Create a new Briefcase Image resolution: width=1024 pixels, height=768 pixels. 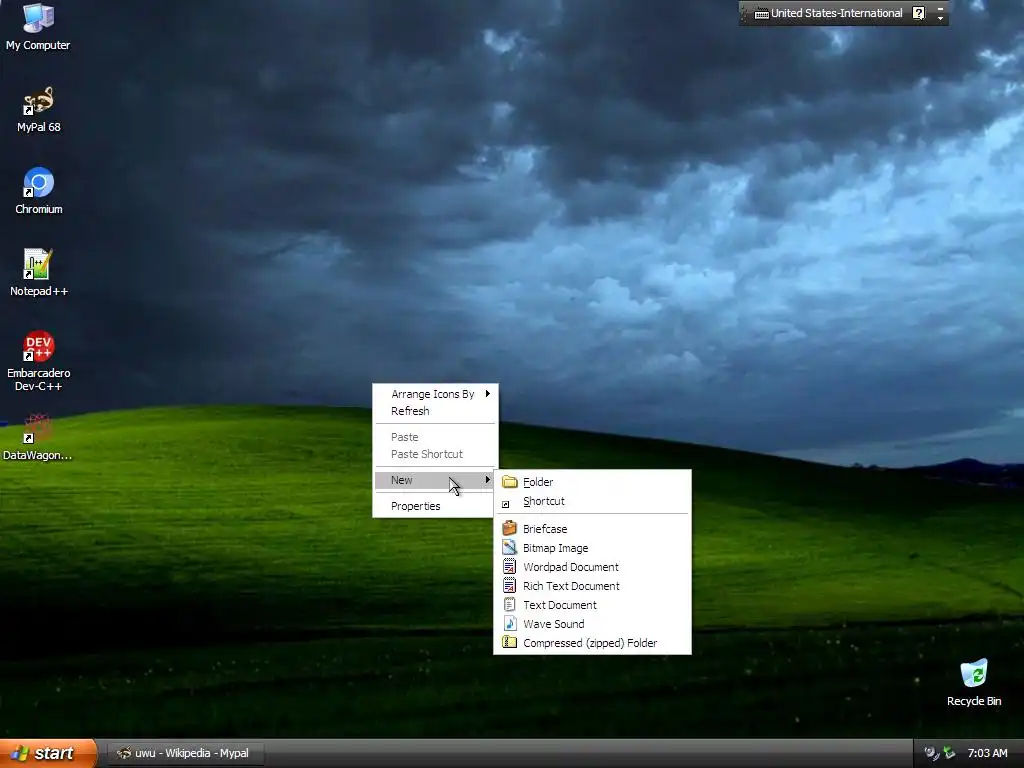coord(592,529)
